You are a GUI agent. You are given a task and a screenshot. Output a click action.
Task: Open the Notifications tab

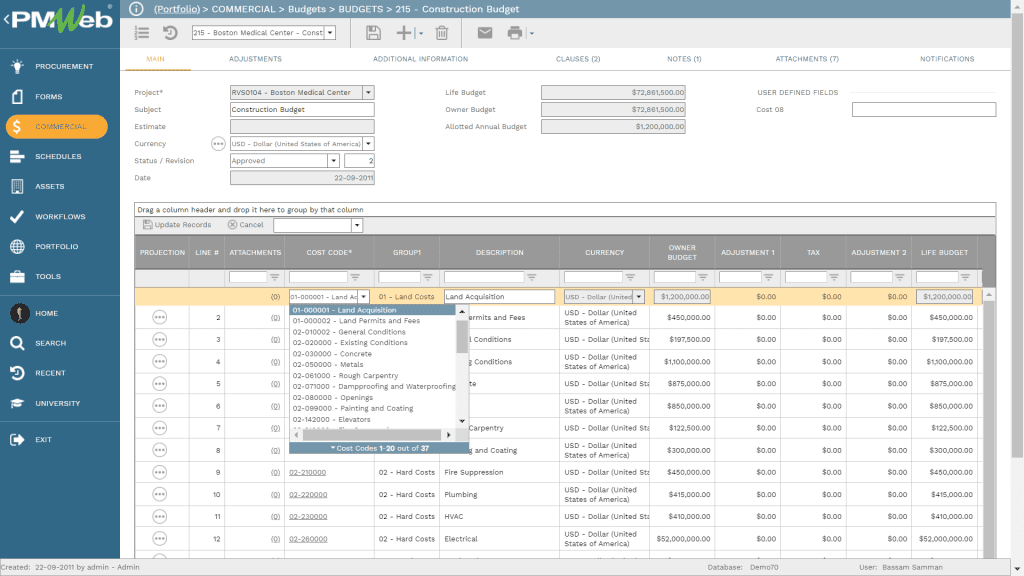pyautogui.click(x=947, y=59)
